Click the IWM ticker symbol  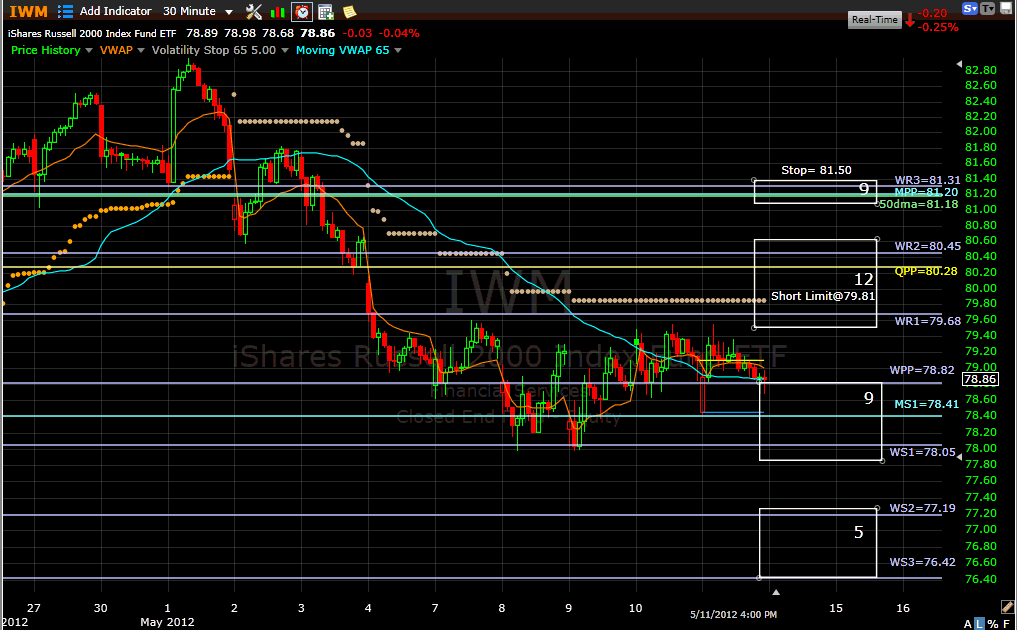click(28, 12)
